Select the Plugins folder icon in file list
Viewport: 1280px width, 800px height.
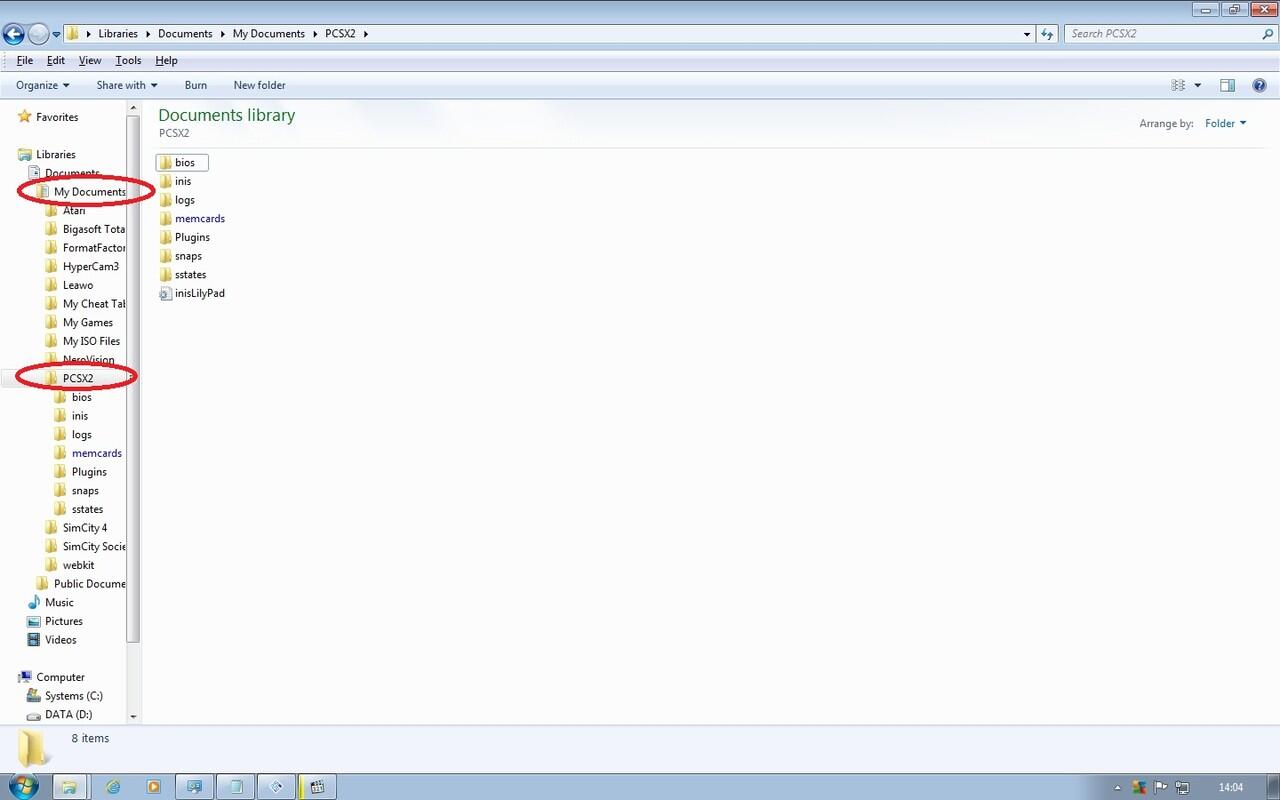[166, 238]
